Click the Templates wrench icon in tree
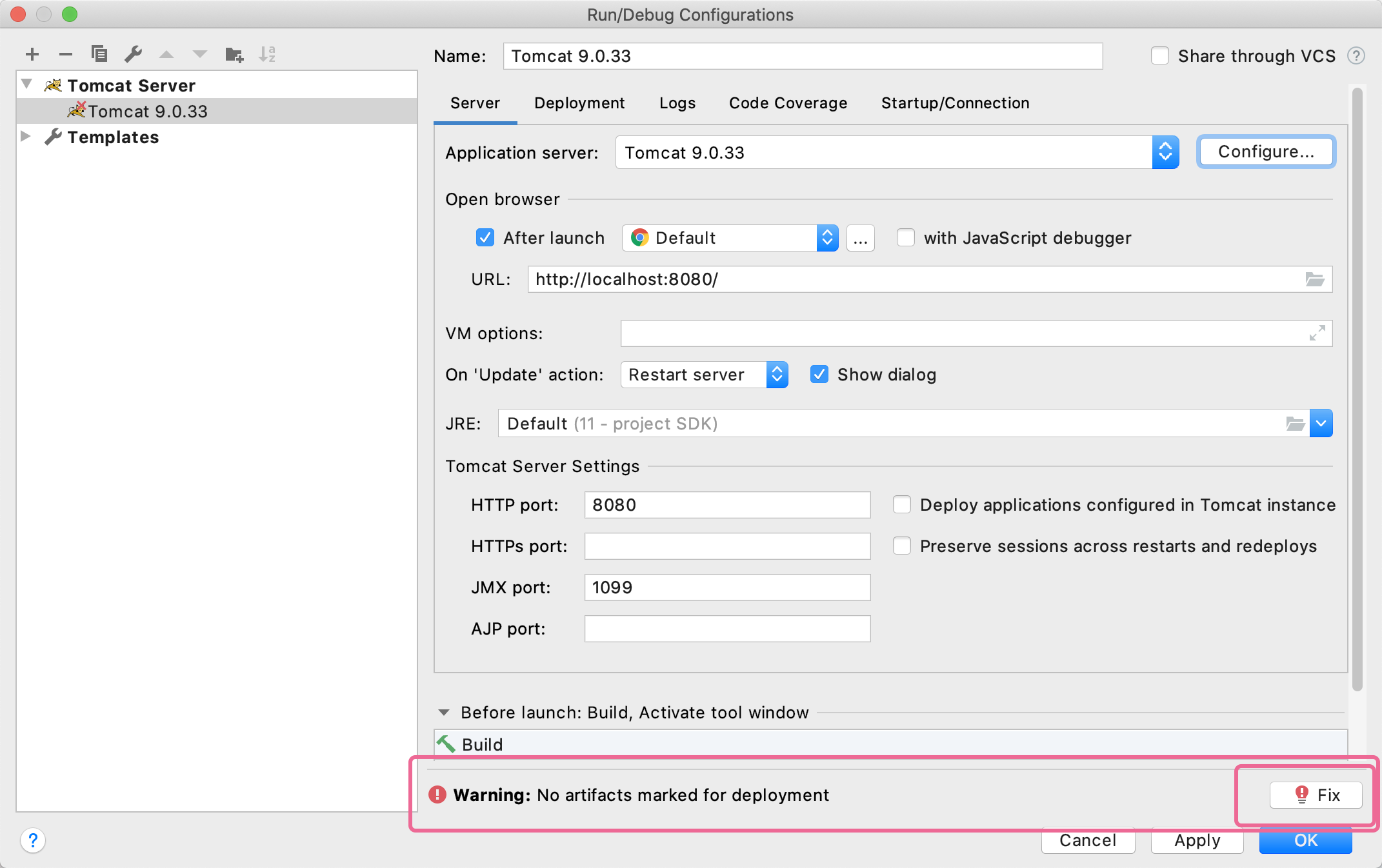The image size is (1382, 868). coord(53,137)
